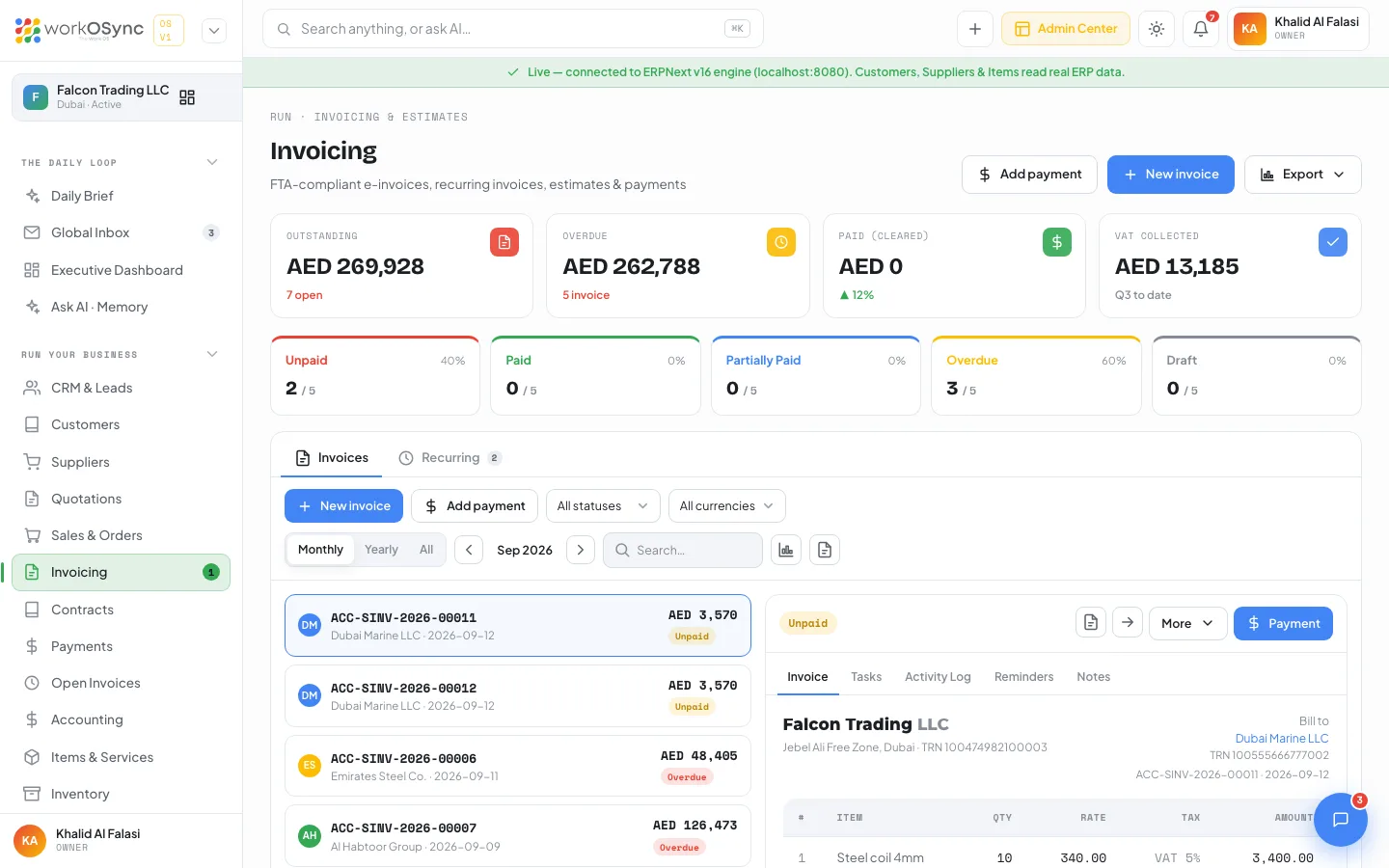This screenshot has width=1389, height=868.
Task: Open Items & Services in sidebar
Action: point(122,757)
